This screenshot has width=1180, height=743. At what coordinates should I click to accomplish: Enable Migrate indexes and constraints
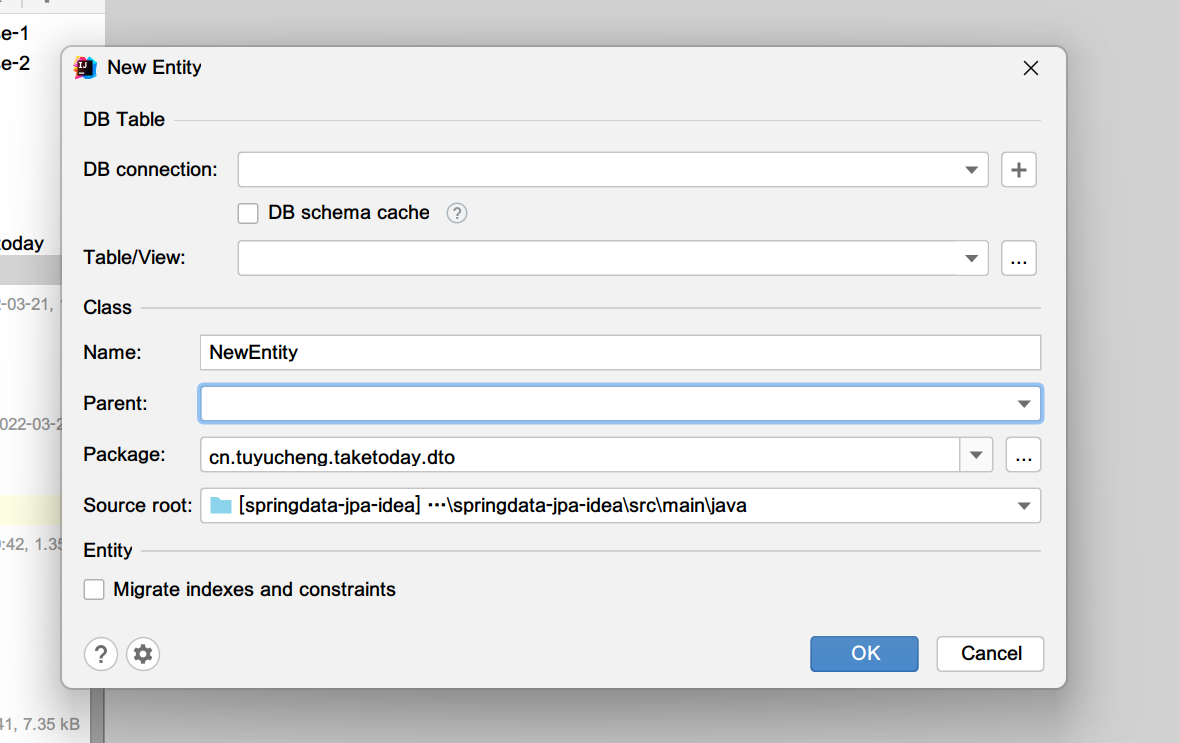tap(93, 589)
